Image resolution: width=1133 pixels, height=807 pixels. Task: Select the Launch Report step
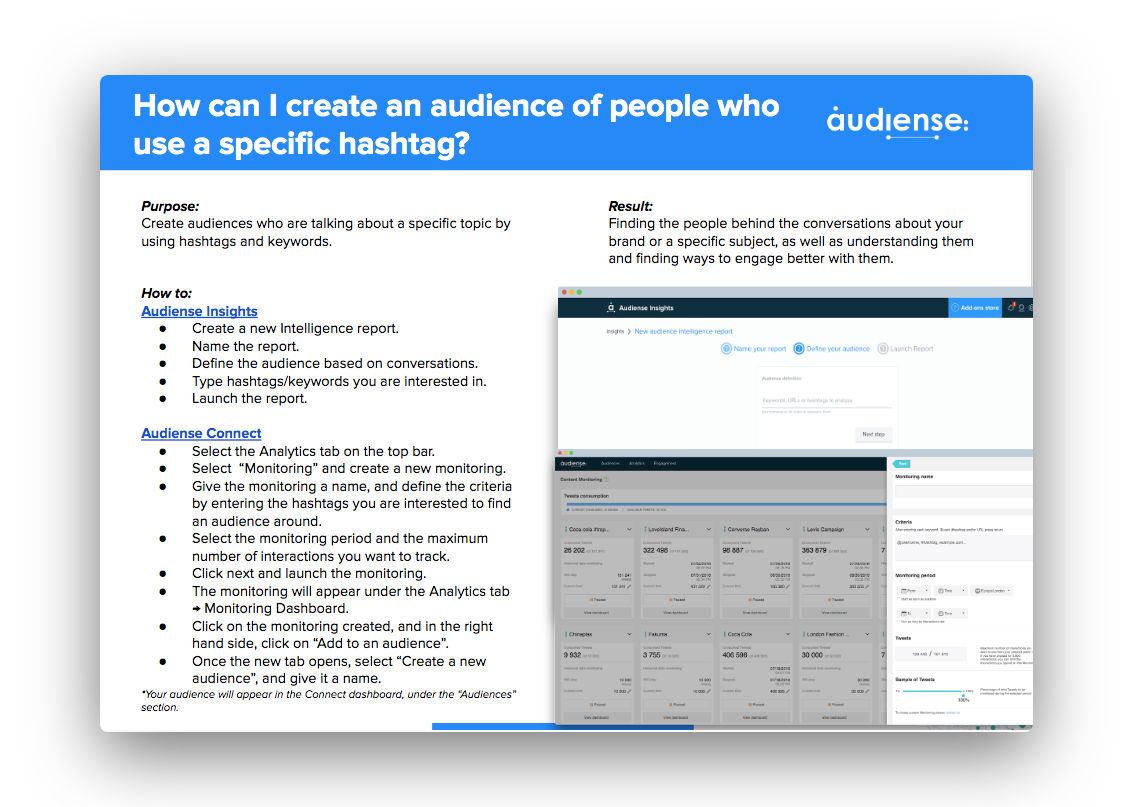(905, 348)
